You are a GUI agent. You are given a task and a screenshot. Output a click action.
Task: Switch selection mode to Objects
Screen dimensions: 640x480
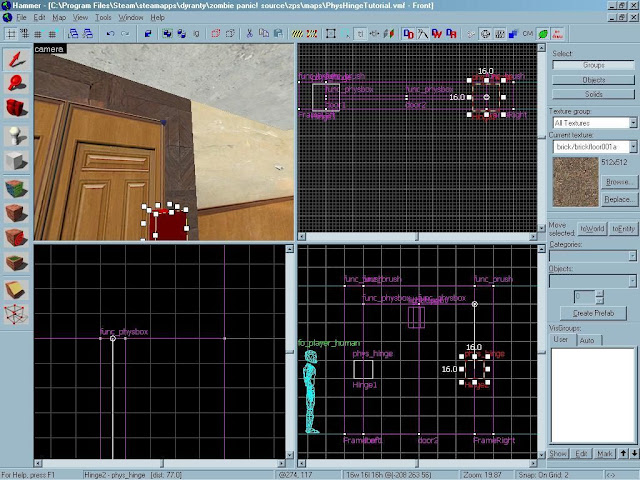593,79
